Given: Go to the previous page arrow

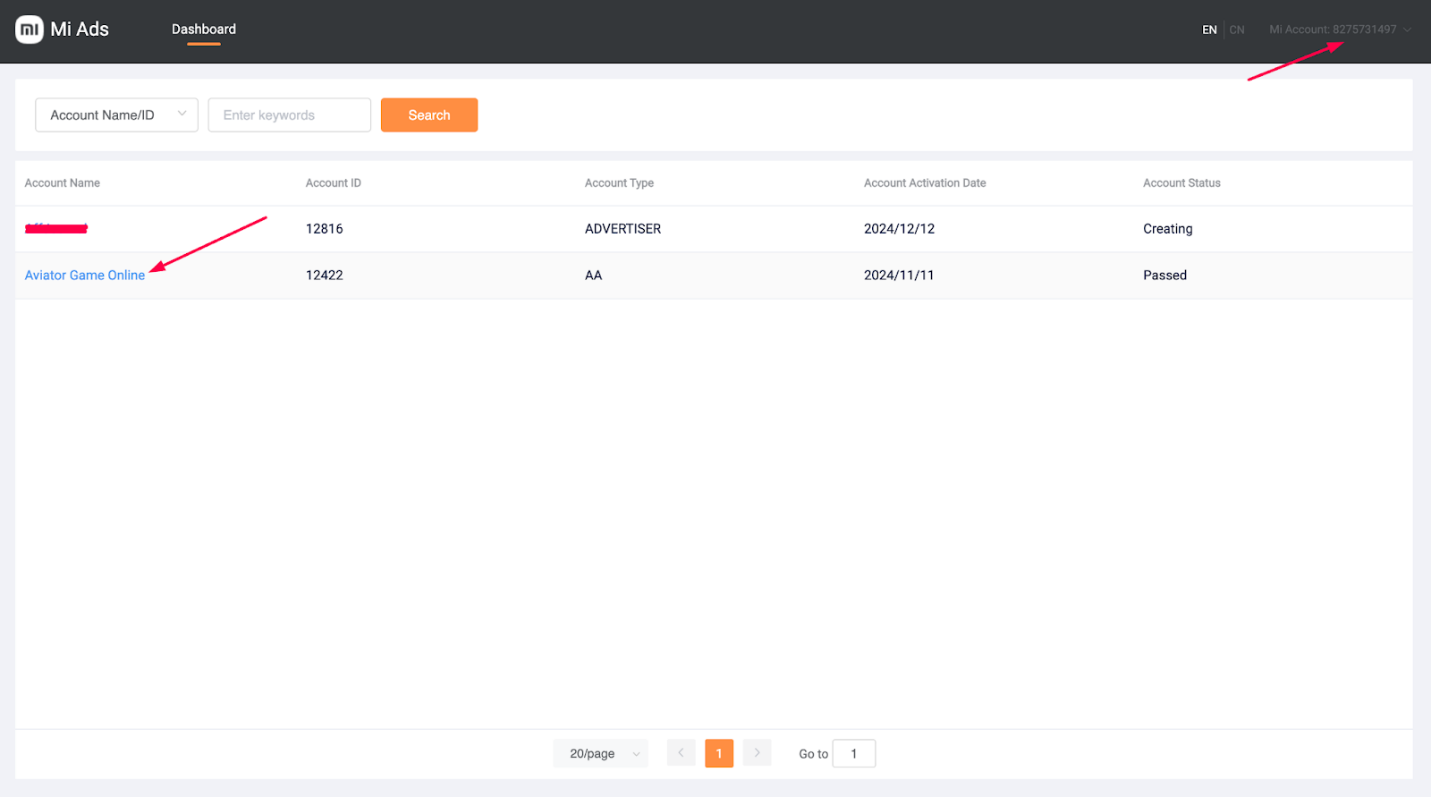Looking at the screenshot, I should pyautogui.click(x=681, y=753).
